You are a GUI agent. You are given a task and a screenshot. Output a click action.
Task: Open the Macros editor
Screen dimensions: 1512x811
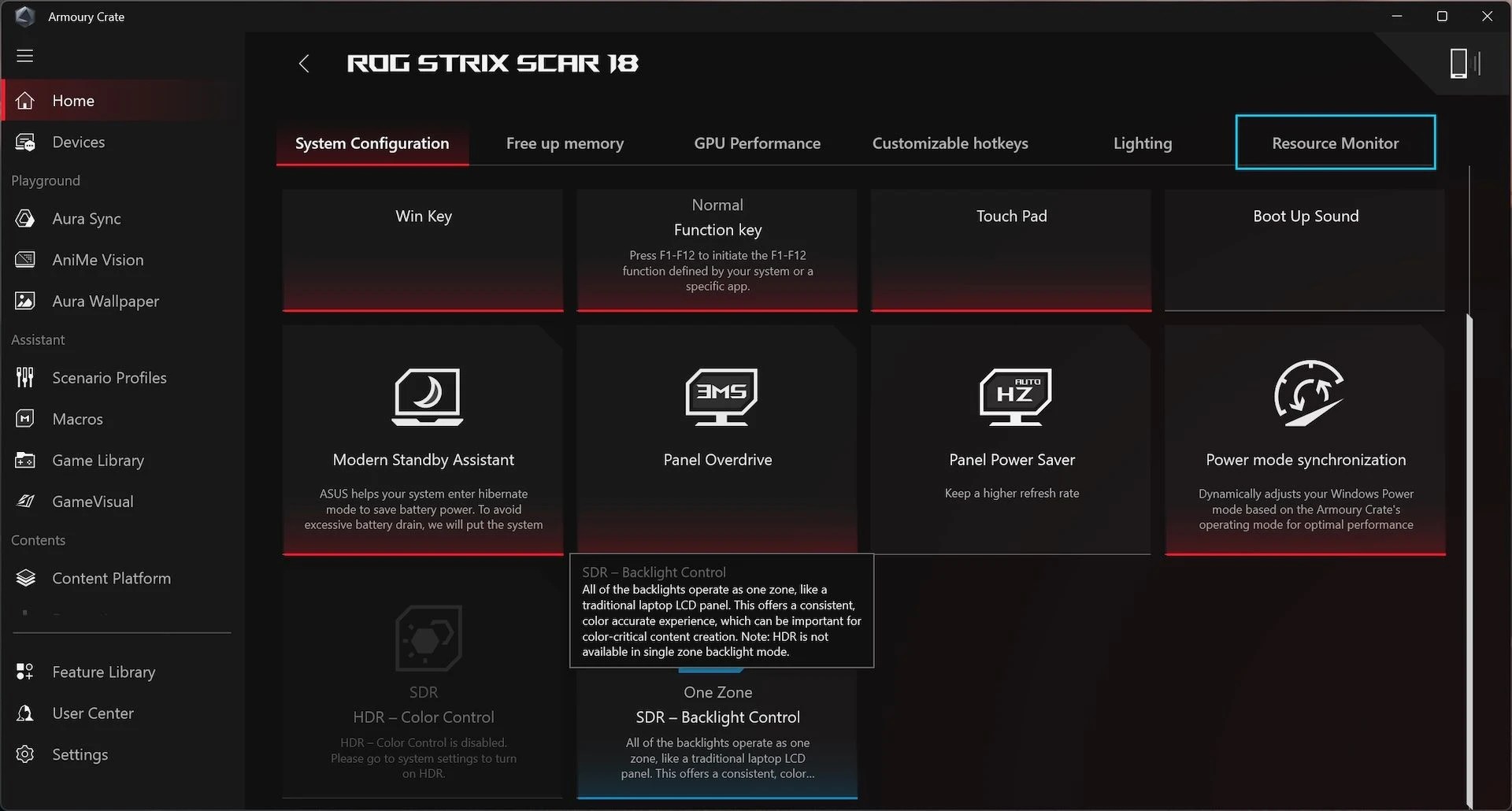click(x=76, y=418)
